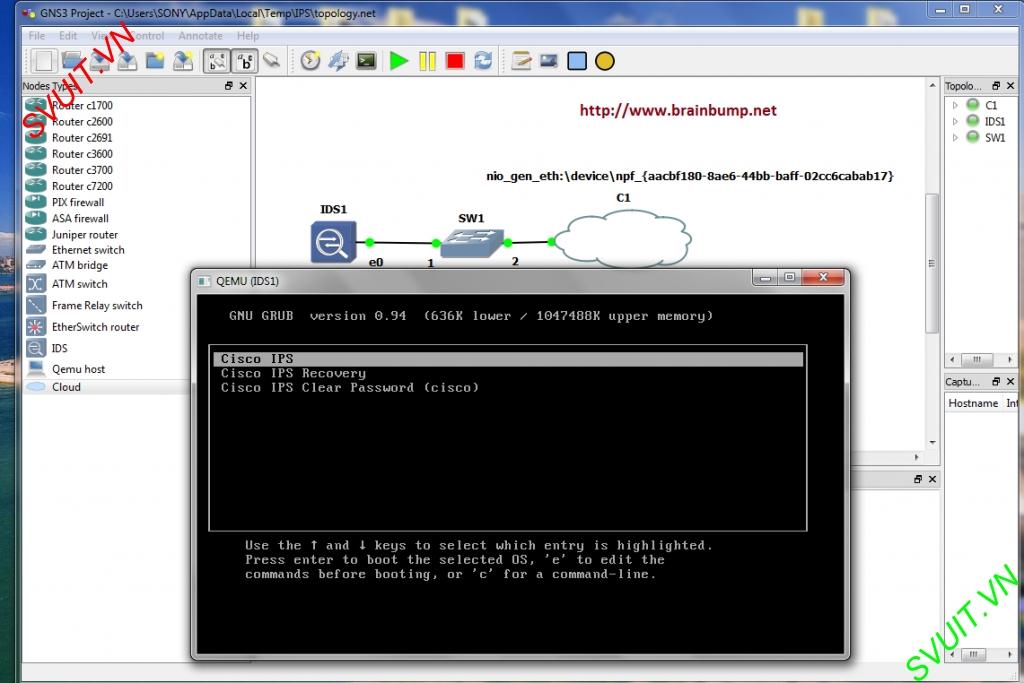Open the brainbump.net link note
The height and width of the screenshot is (683, 1024).
click(678, 110)
